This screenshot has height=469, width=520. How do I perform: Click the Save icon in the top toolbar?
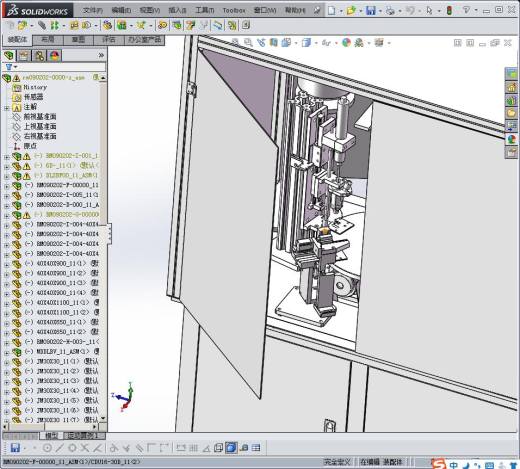(371, 11)
